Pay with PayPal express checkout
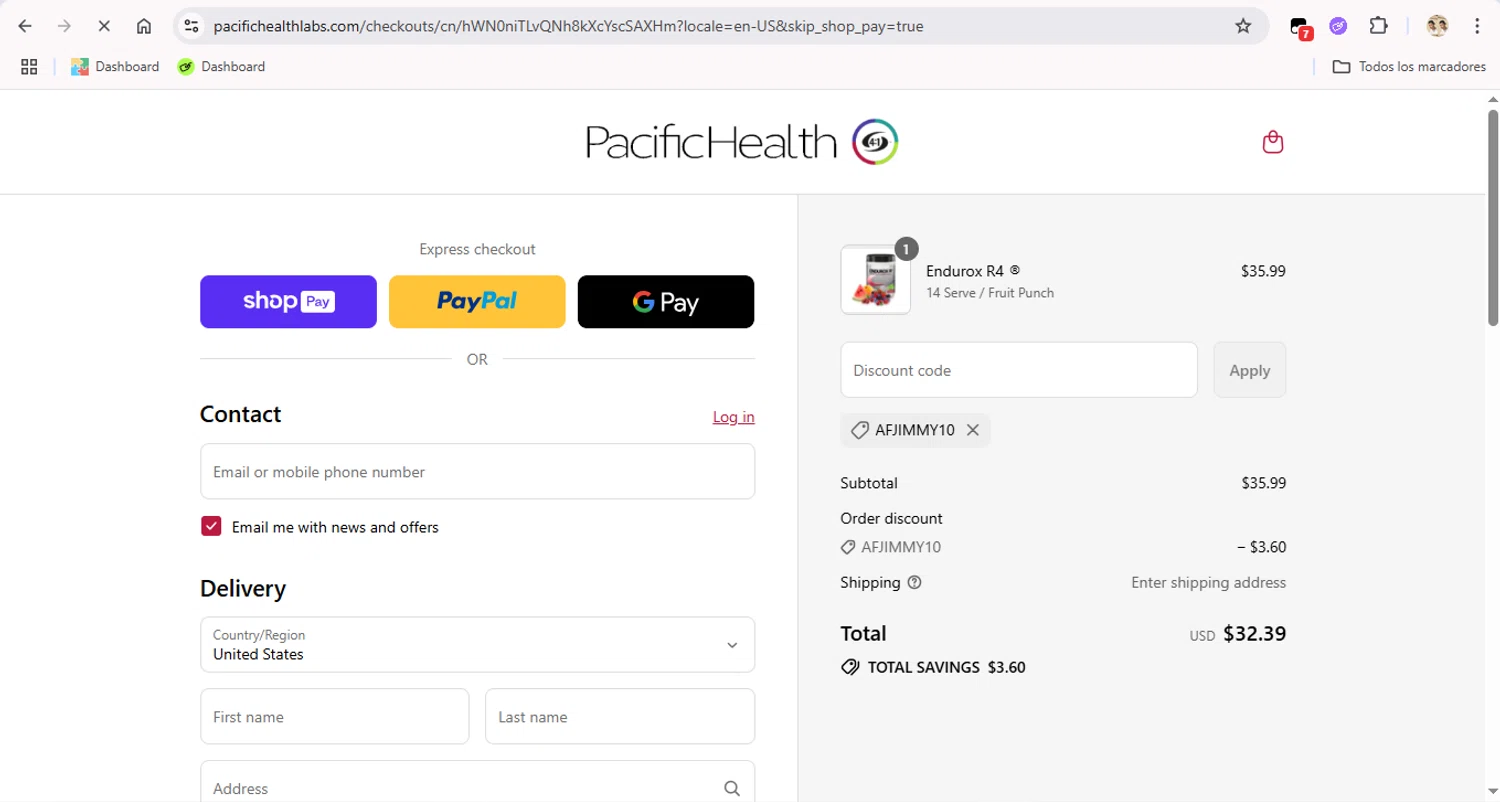This screenshot has height=802, width=1500. 477,302
